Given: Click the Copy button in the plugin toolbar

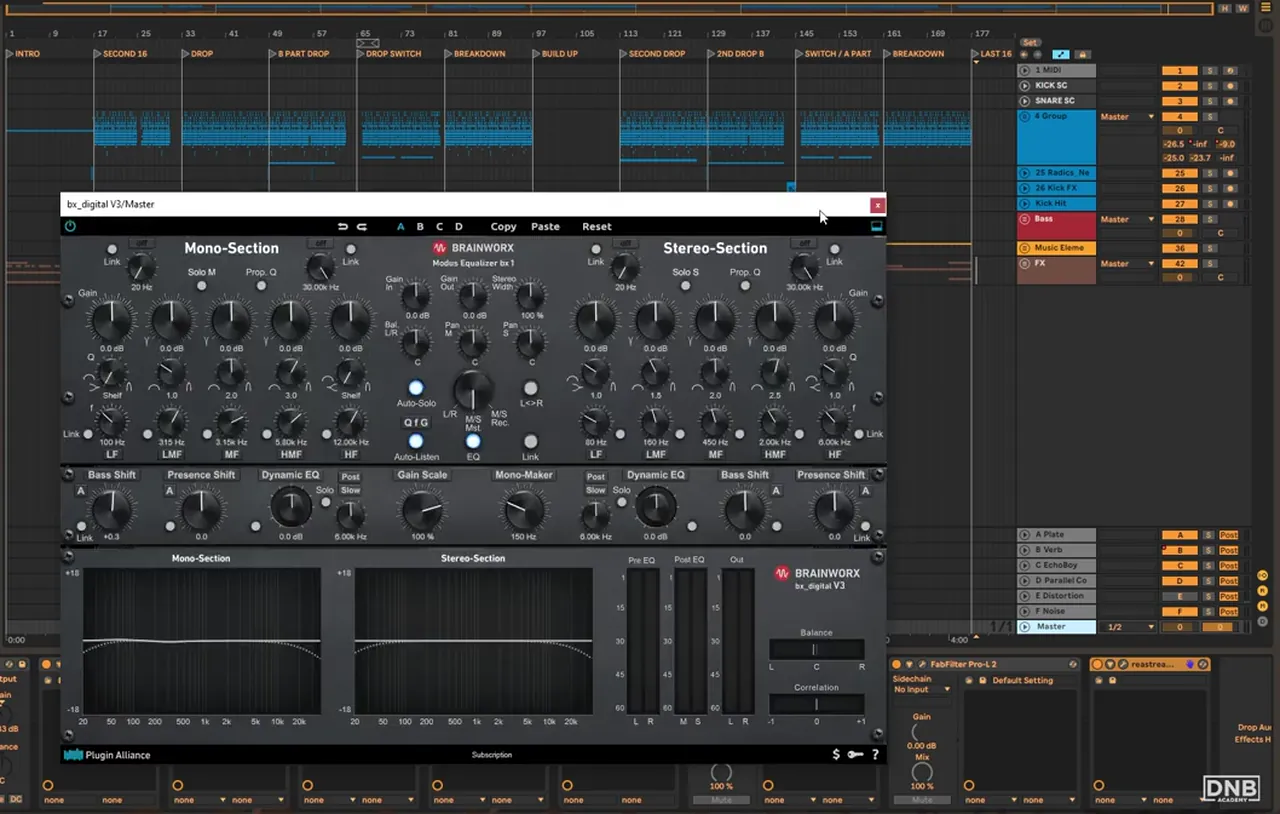Looking at the screenshot, I should [504, 227].
